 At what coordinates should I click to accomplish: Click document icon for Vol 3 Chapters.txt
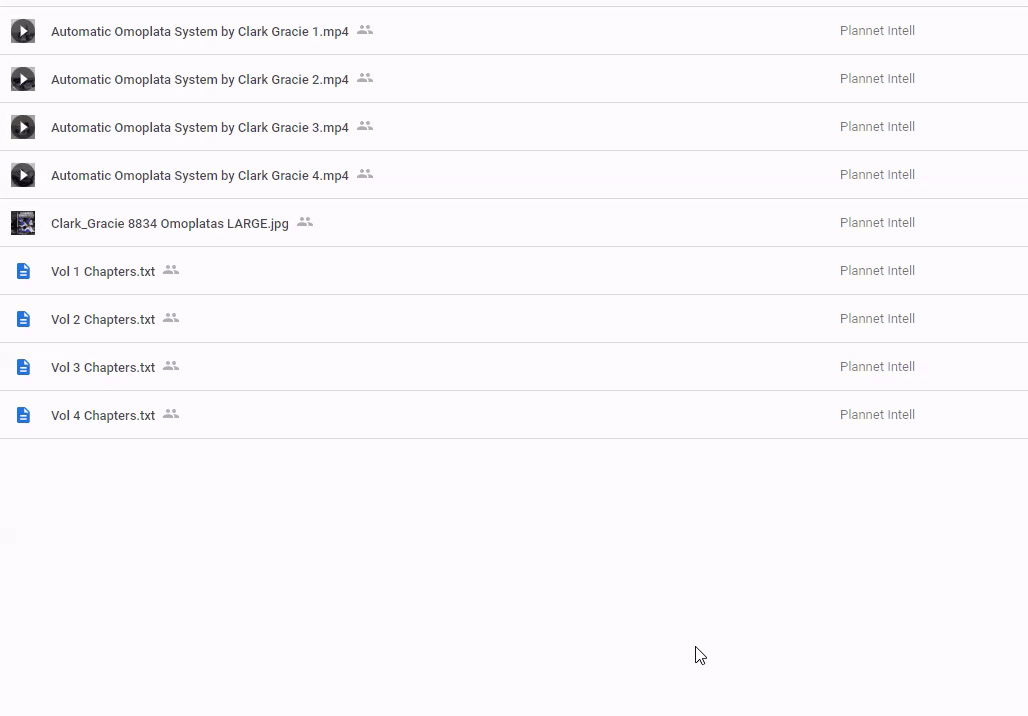[23, 367]
